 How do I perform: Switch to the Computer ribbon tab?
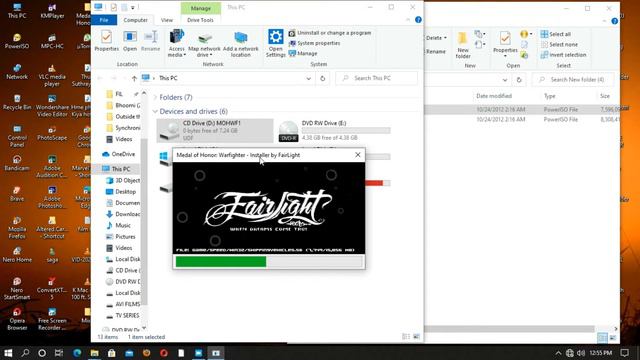point(136,20)
